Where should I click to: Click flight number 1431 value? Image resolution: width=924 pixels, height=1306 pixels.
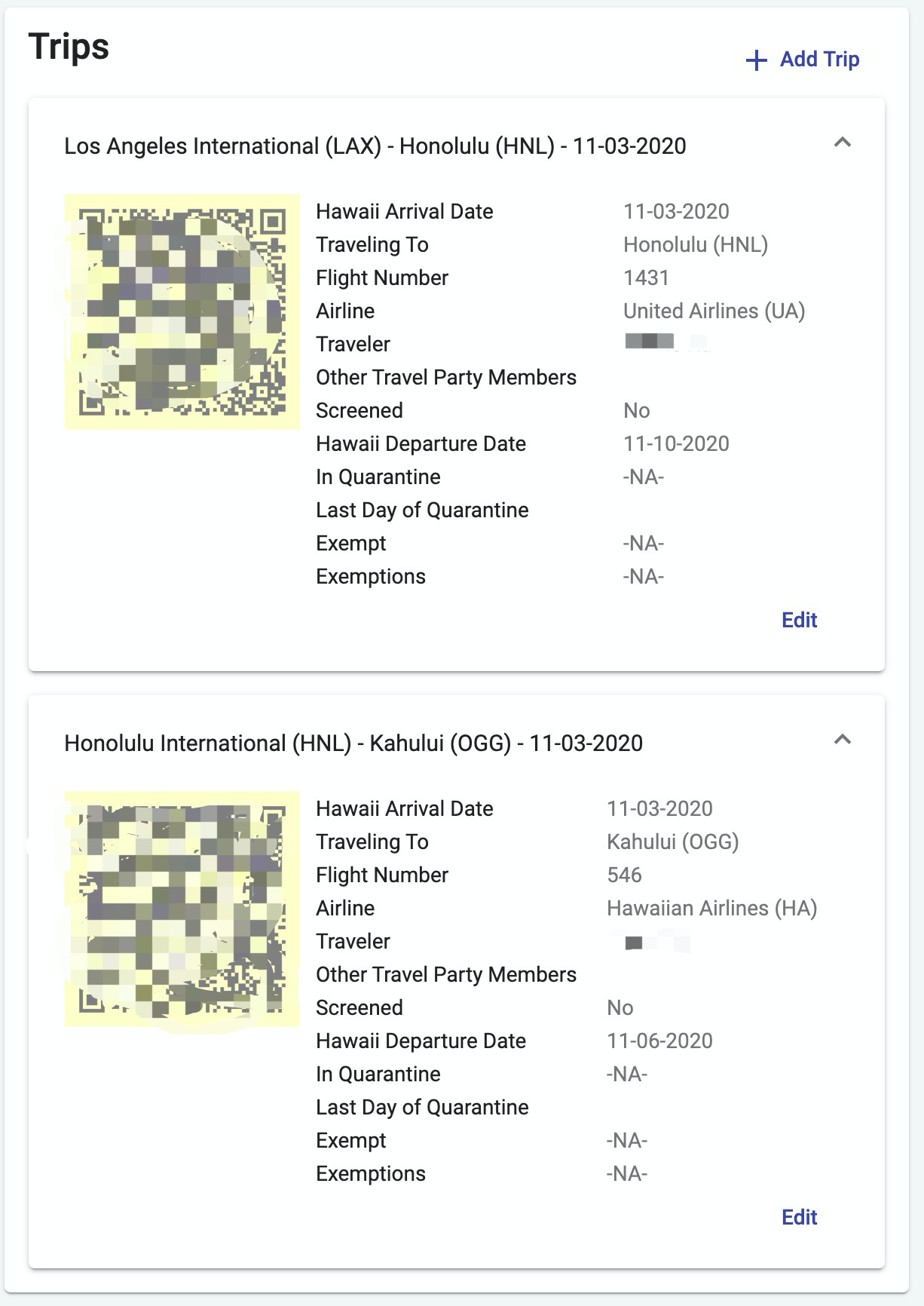coord(646,278)
